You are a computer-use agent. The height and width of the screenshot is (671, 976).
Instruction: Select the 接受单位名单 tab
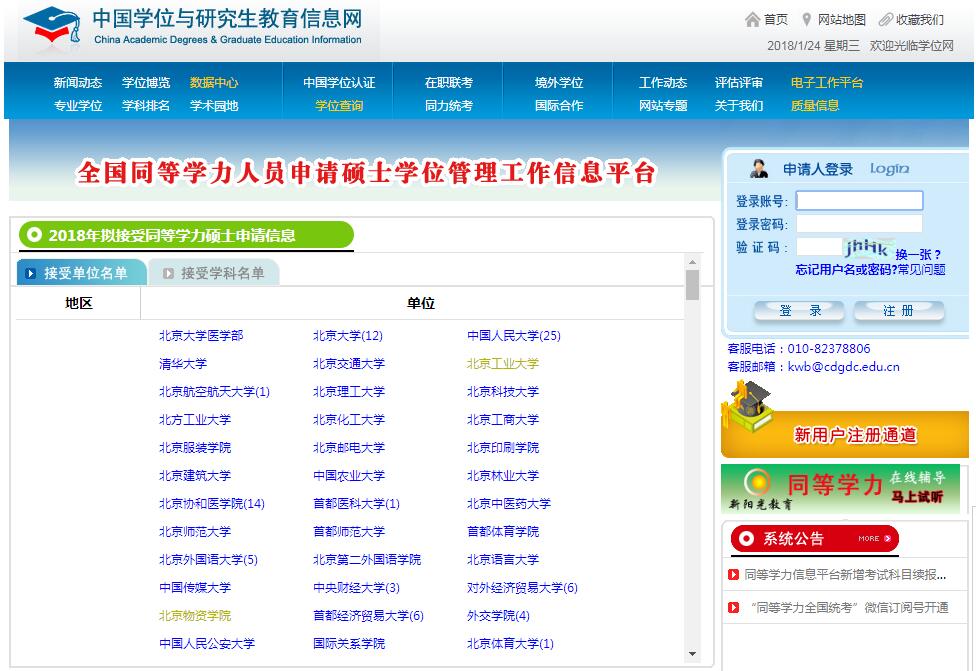point(82,273)
